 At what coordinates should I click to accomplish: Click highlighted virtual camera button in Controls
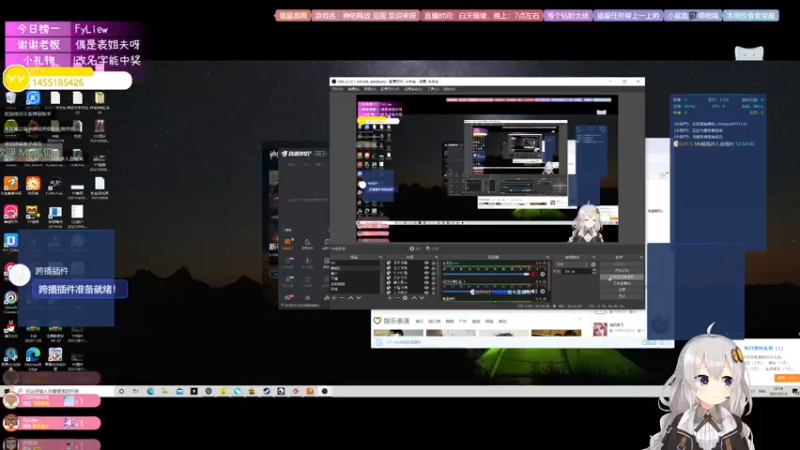click(621, 277)
